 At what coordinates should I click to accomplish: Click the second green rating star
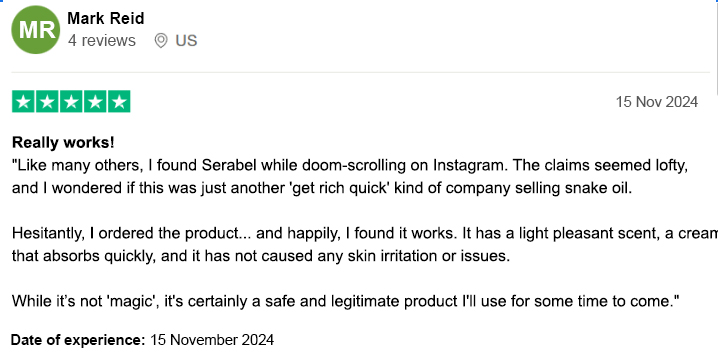click(47, 101)
